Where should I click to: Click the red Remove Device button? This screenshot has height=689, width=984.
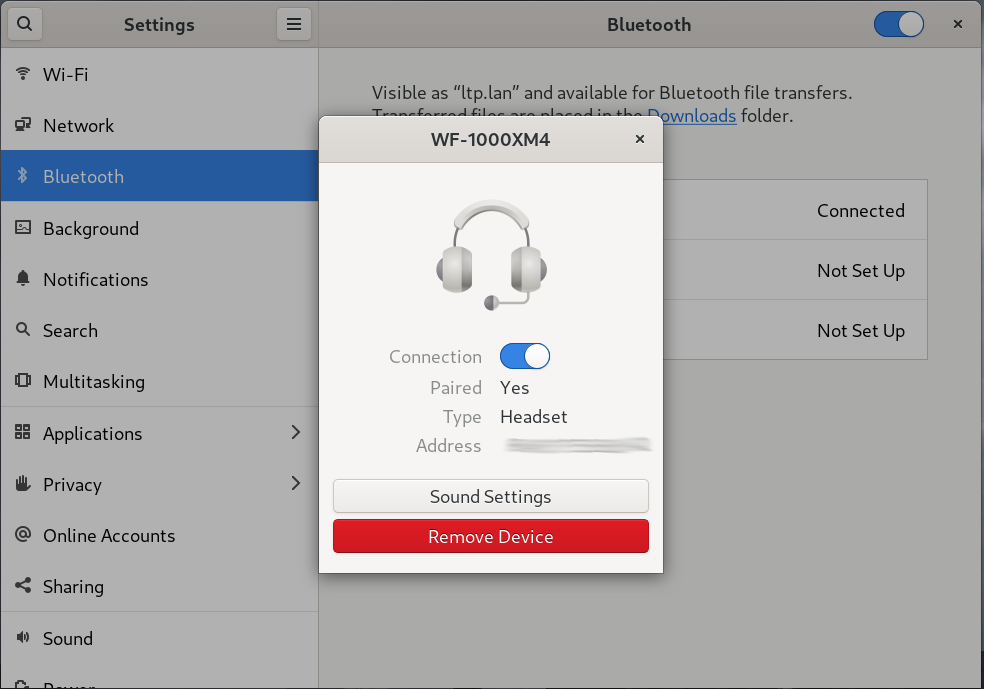pos(491,537)
